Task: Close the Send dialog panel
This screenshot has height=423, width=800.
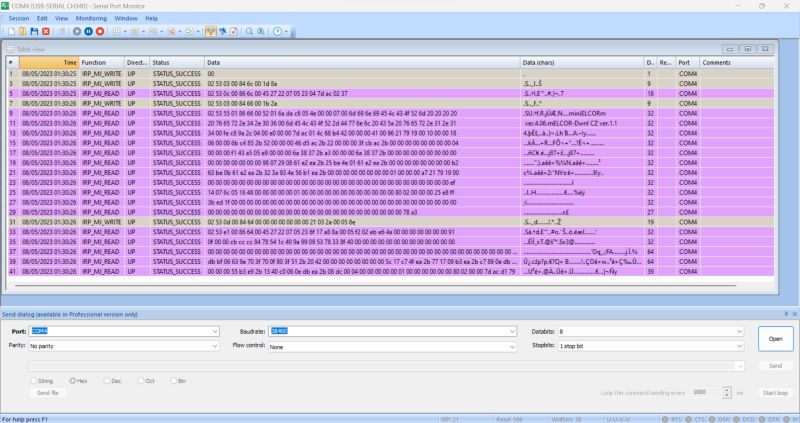Action: pyautogui.click(x=794, y=314)
